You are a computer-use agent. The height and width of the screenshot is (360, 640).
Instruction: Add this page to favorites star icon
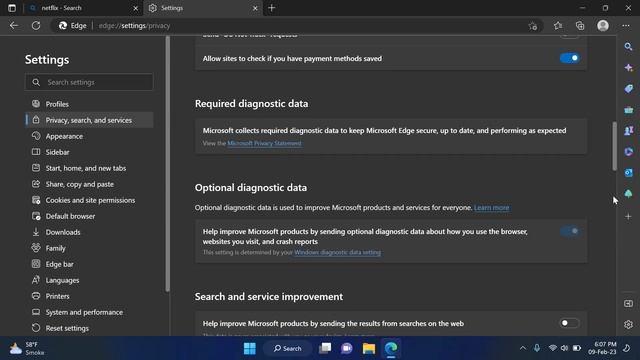[x=533, y=26]
